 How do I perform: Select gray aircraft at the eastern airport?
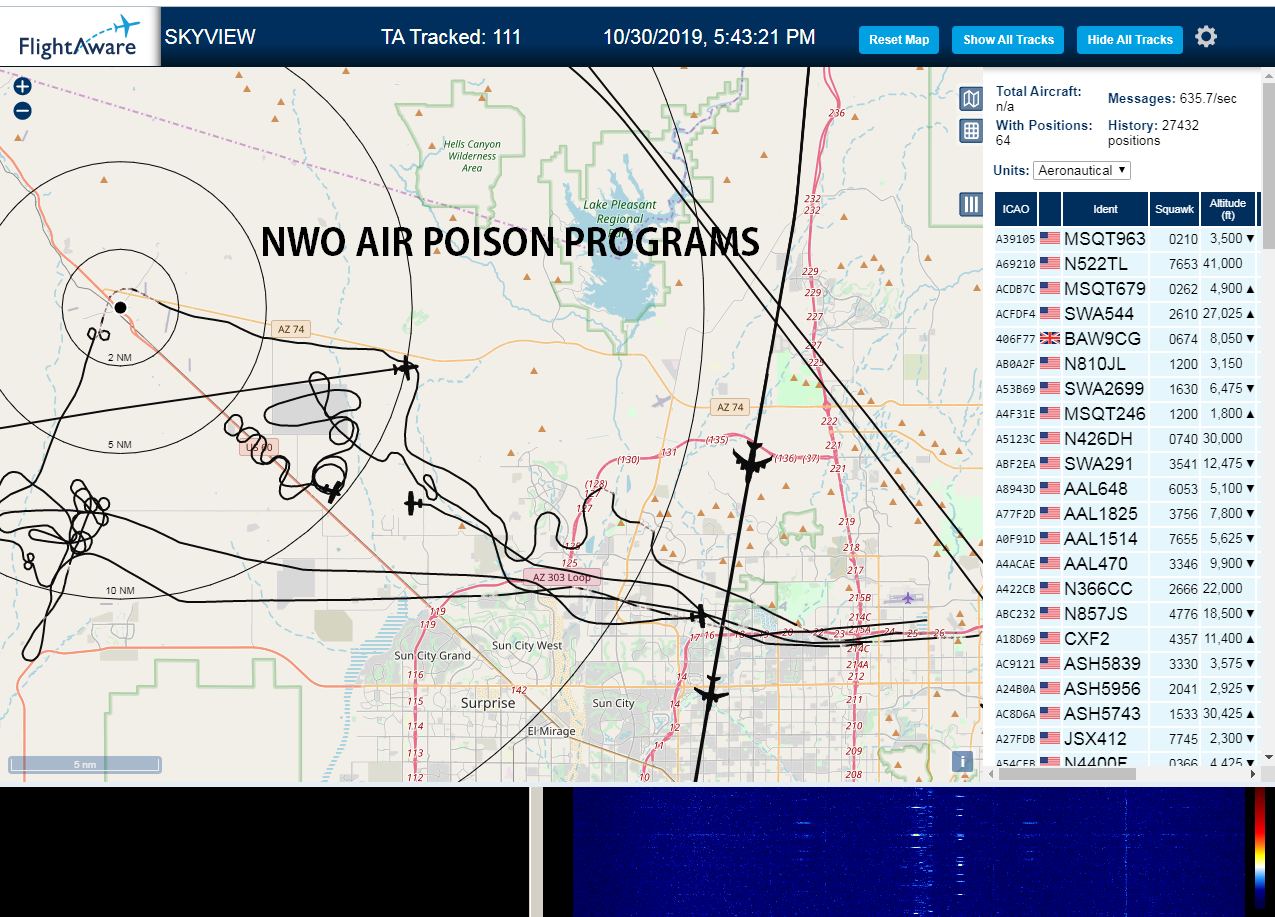[x=906, y=598]
